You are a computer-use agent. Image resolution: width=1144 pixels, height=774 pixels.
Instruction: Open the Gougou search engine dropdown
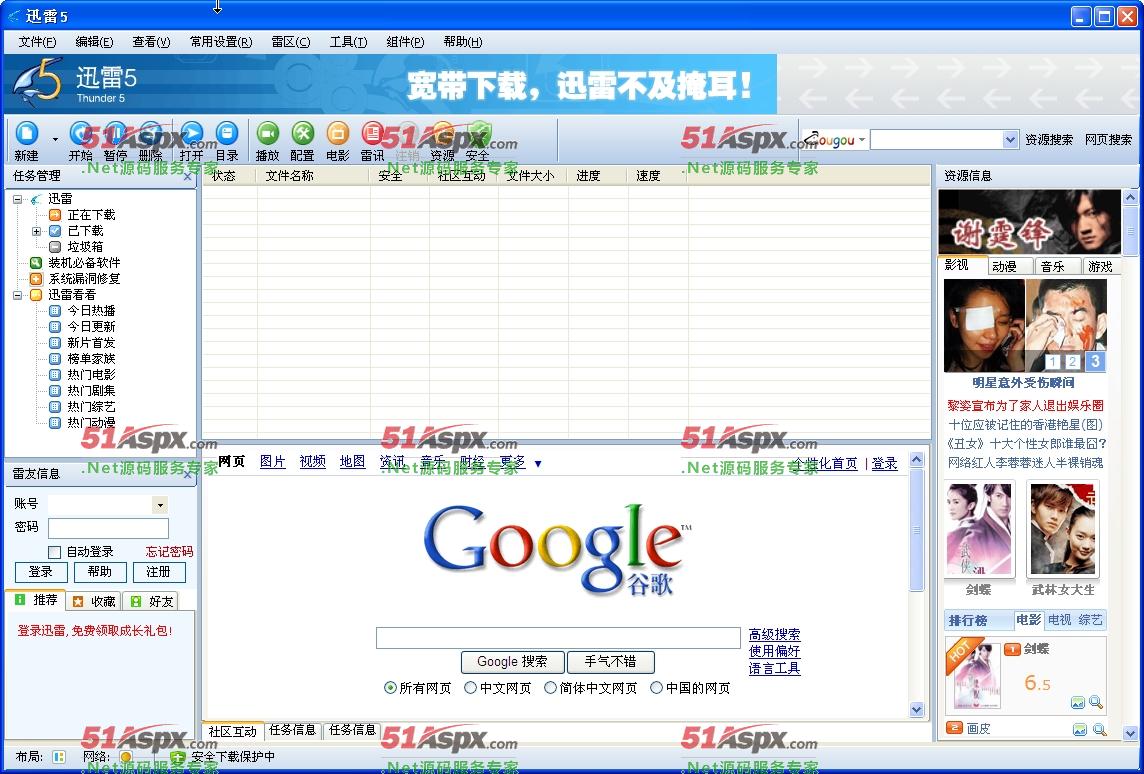coord(862,139)
